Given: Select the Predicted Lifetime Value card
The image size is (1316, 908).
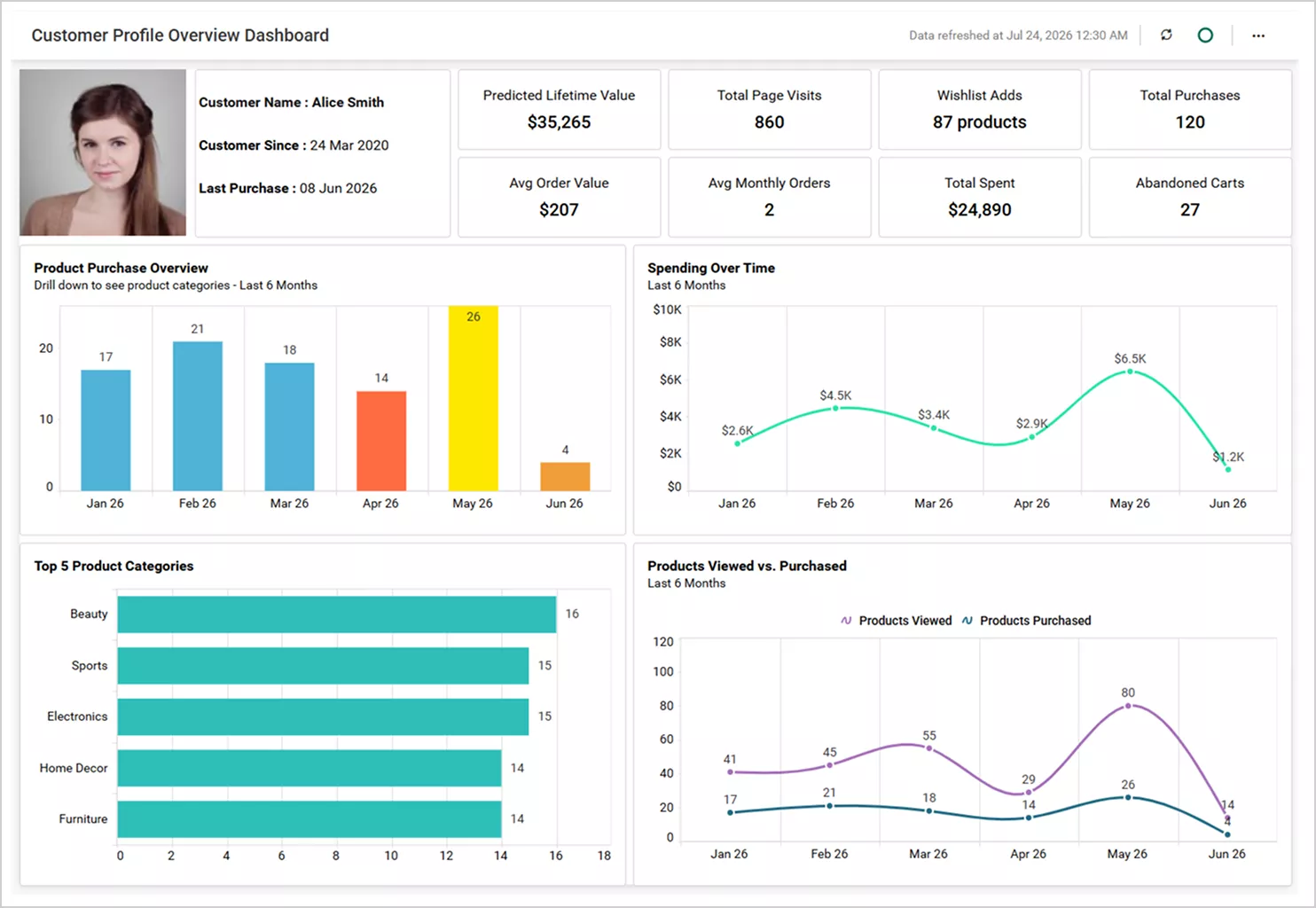Looking at the screenshot, I should pos(559,109).
